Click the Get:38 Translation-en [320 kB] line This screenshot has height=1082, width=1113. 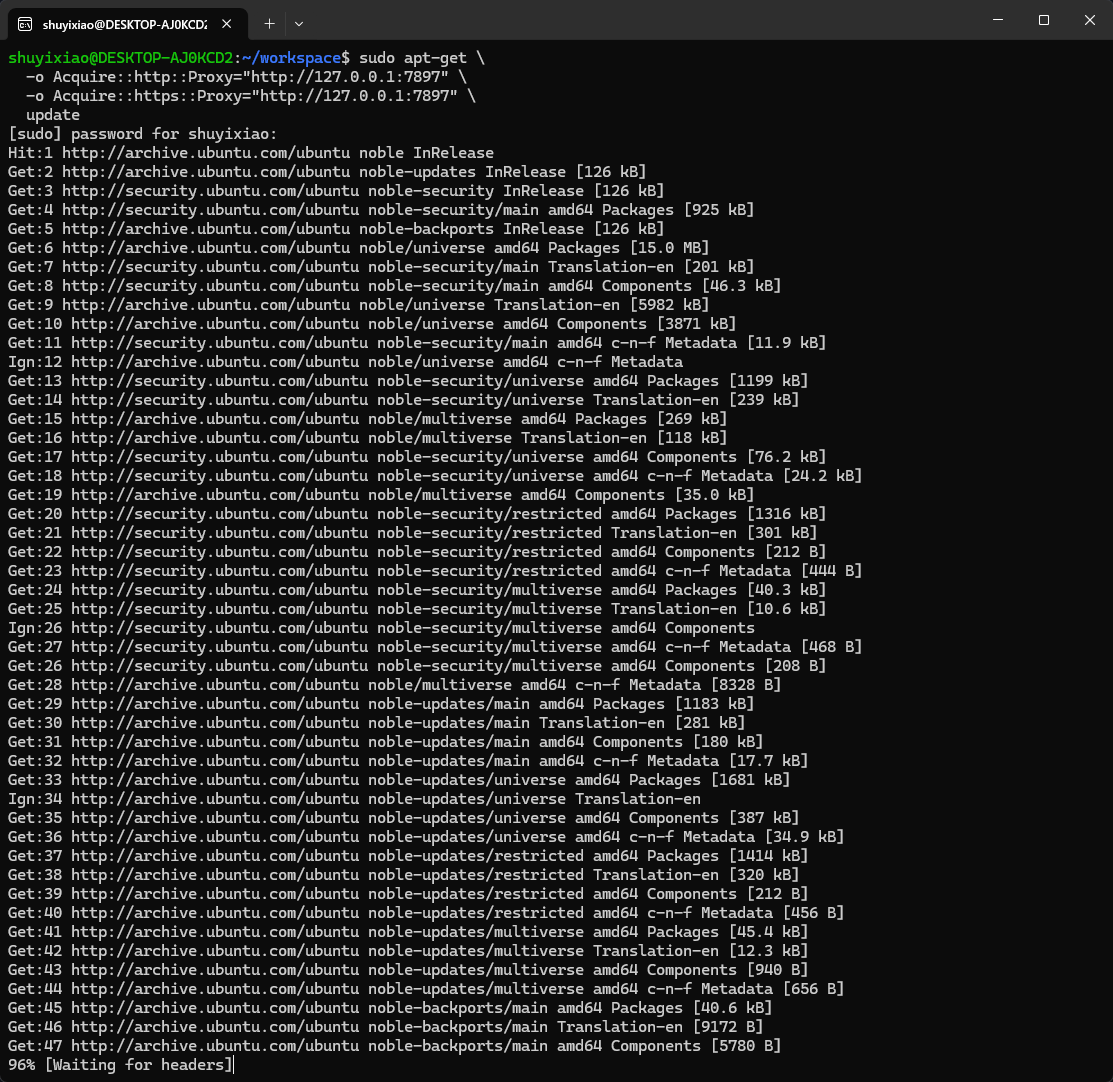[403, 875]
